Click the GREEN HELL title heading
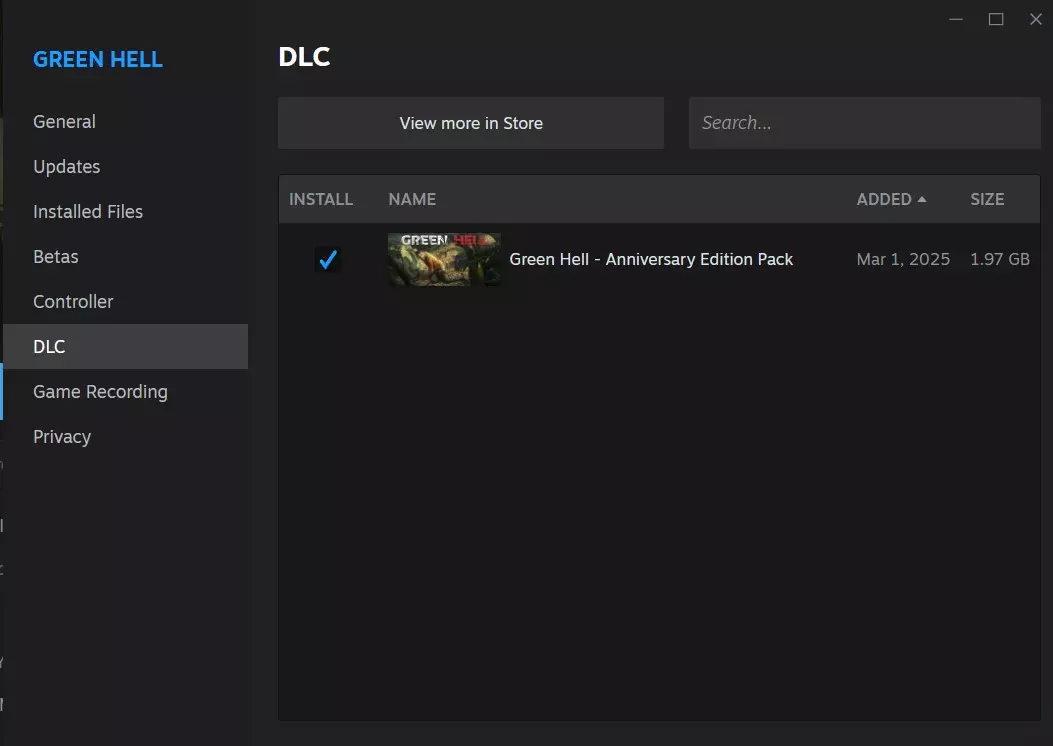 [98, 59]
